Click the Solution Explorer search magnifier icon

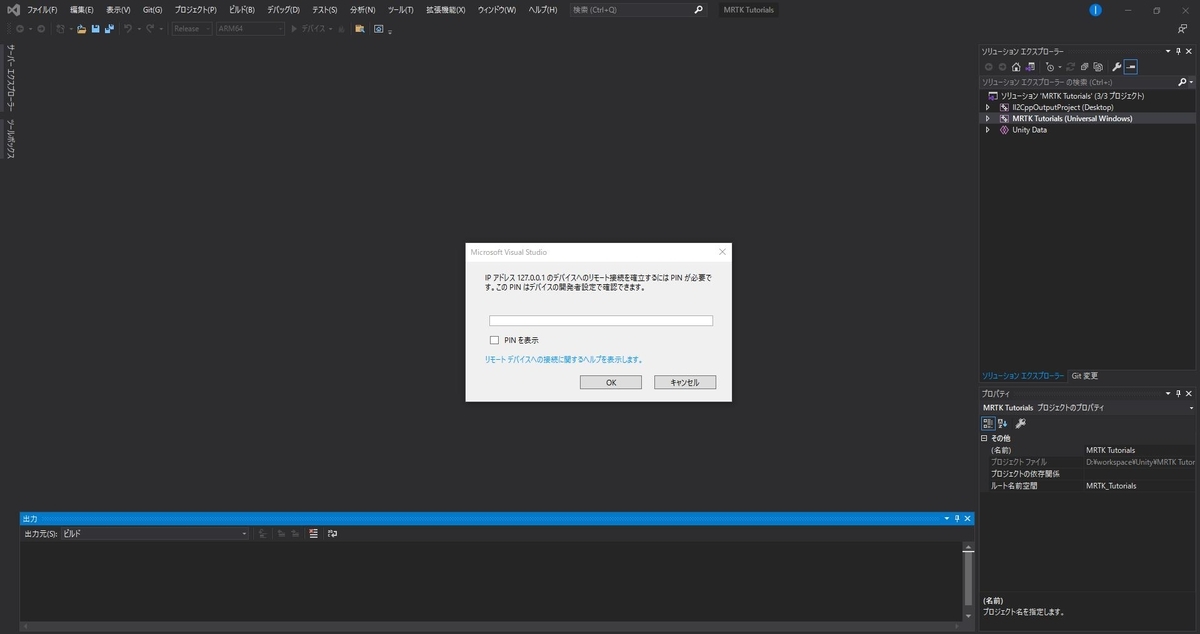[x=1182, y=82]
